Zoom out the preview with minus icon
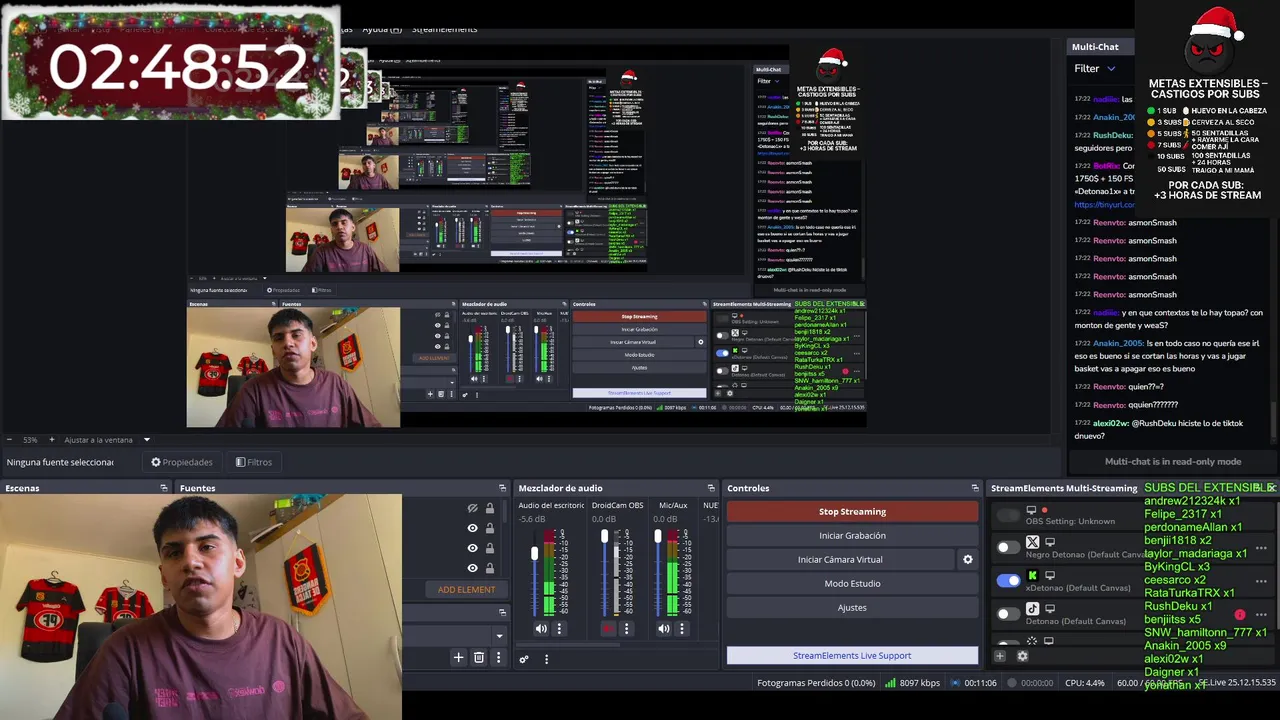Image resolution: width=1280 pixels, height=720 pixels. coord(9,440)
